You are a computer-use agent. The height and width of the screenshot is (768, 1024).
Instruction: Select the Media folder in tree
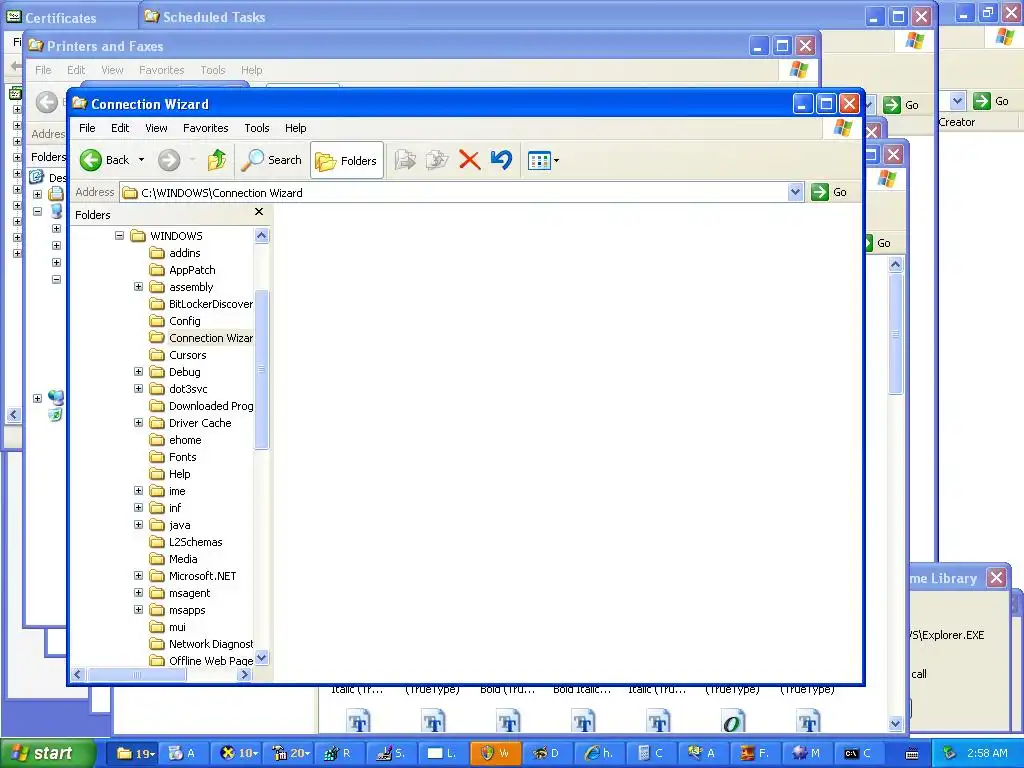[183, 559]
